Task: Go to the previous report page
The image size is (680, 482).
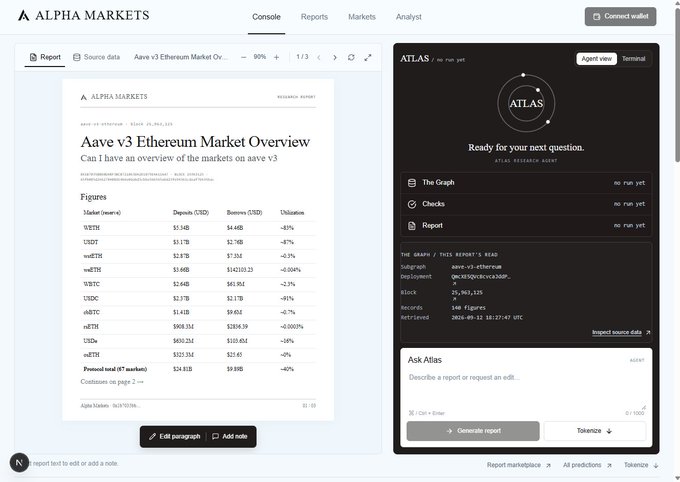Action: 319,57
